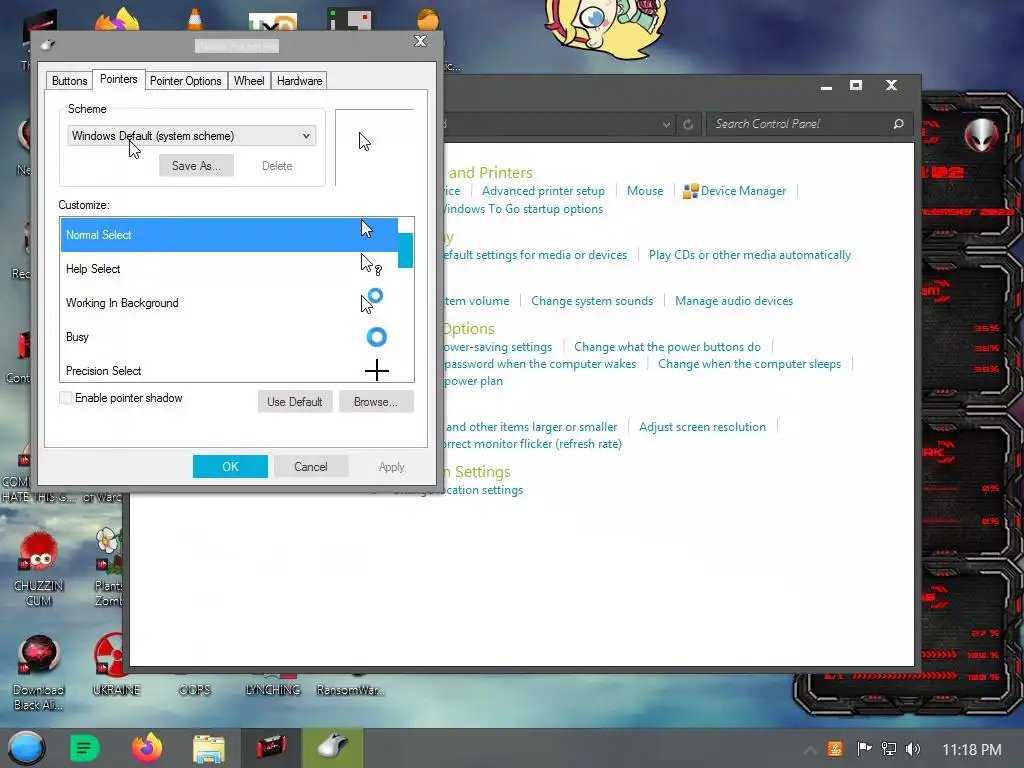Click the red Control Panel taskbar icon
1024x768 pixels.
272,748
